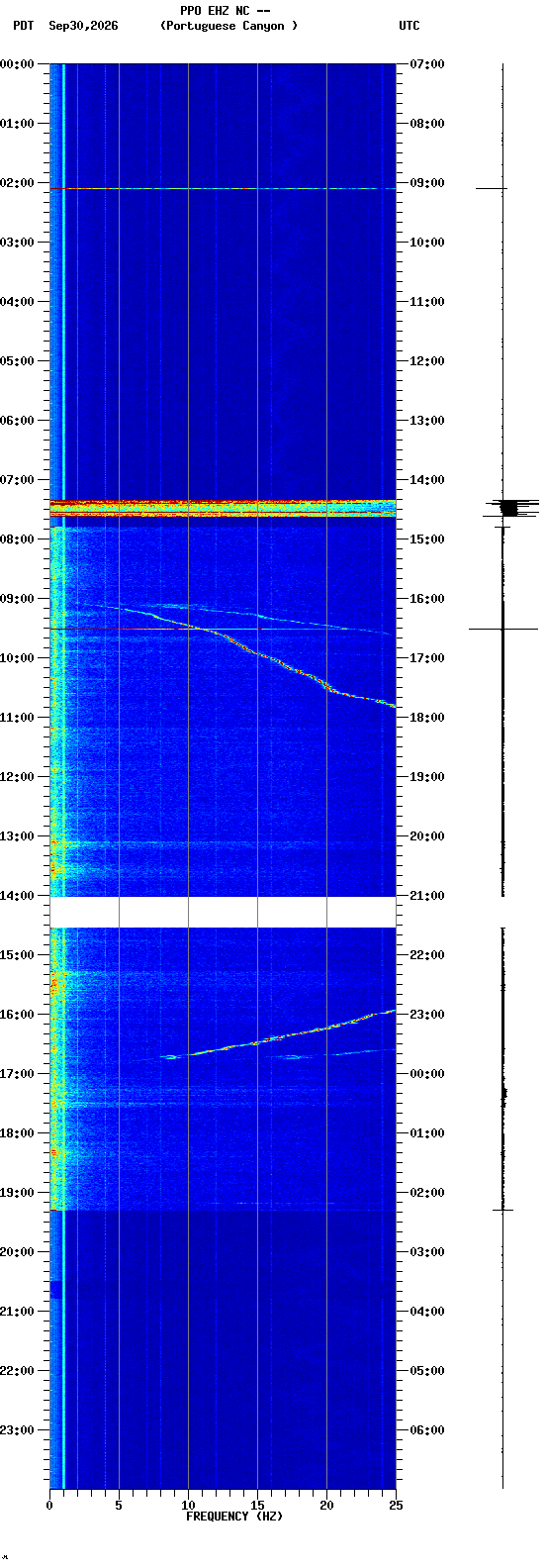Click the UTC '03:00' time label
This screenshot has height=1568, width=546.
pos(427,1252)
